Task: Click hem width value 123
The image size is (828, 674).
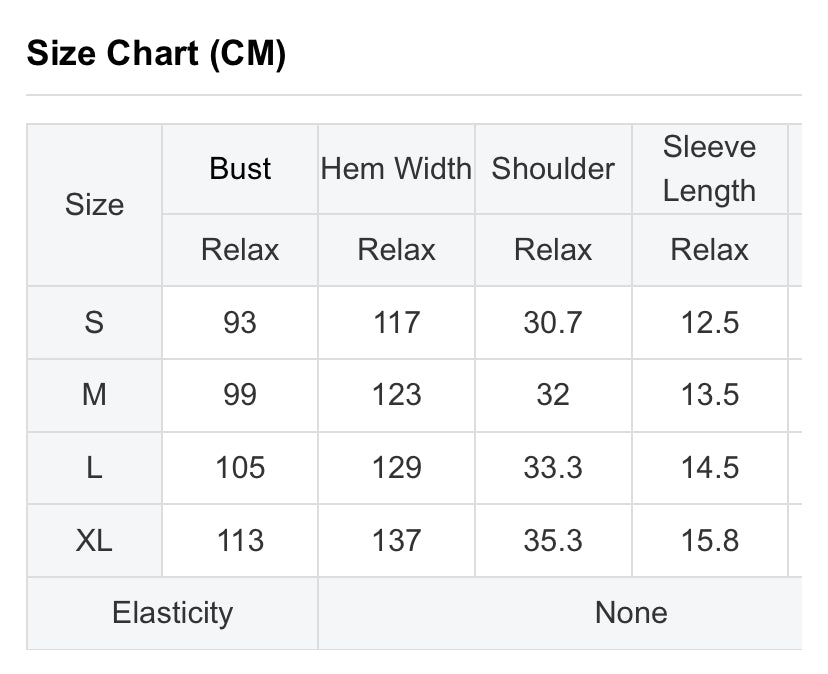Action: [x=397, y=395]
